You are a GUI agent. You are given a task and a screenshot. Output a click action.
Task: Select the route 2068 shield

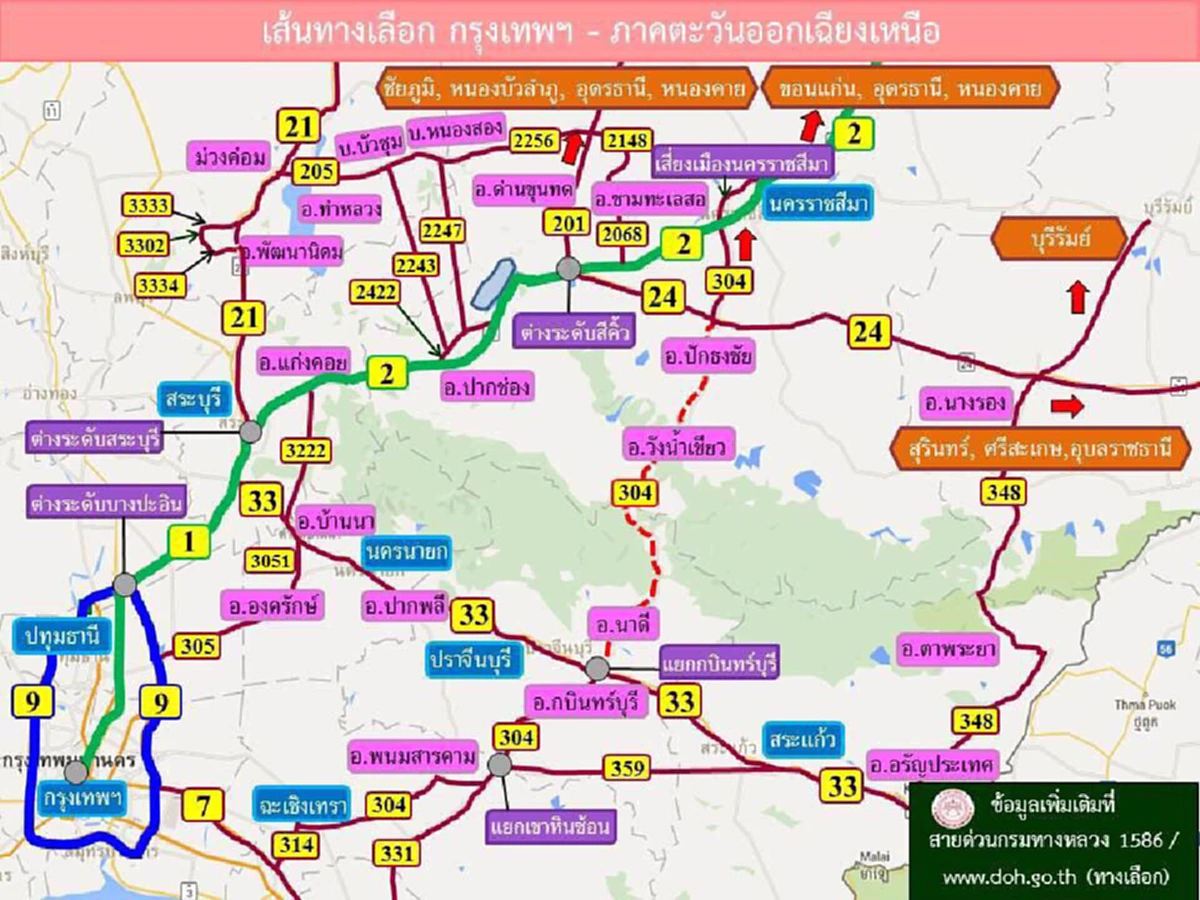(x=622, y=233)
